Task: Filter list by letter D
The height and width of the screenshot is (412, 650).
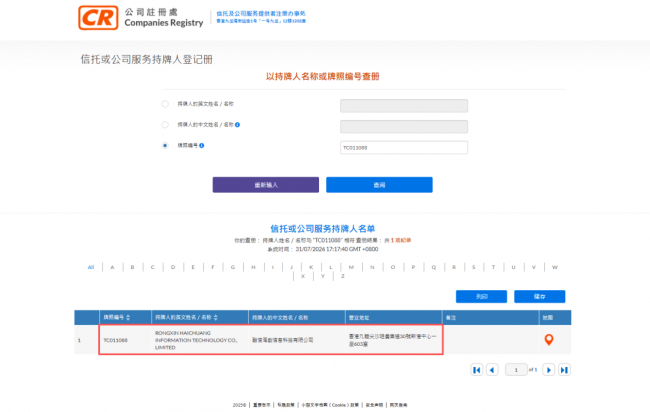Action: click(173, 267)
